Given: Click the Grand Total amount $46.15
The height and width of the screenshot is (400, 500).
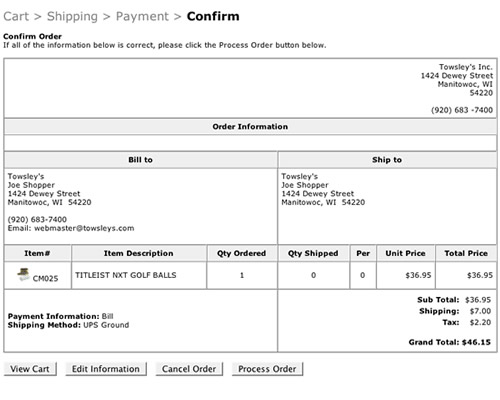Looking at the screenshot, I should click(476, 342).
